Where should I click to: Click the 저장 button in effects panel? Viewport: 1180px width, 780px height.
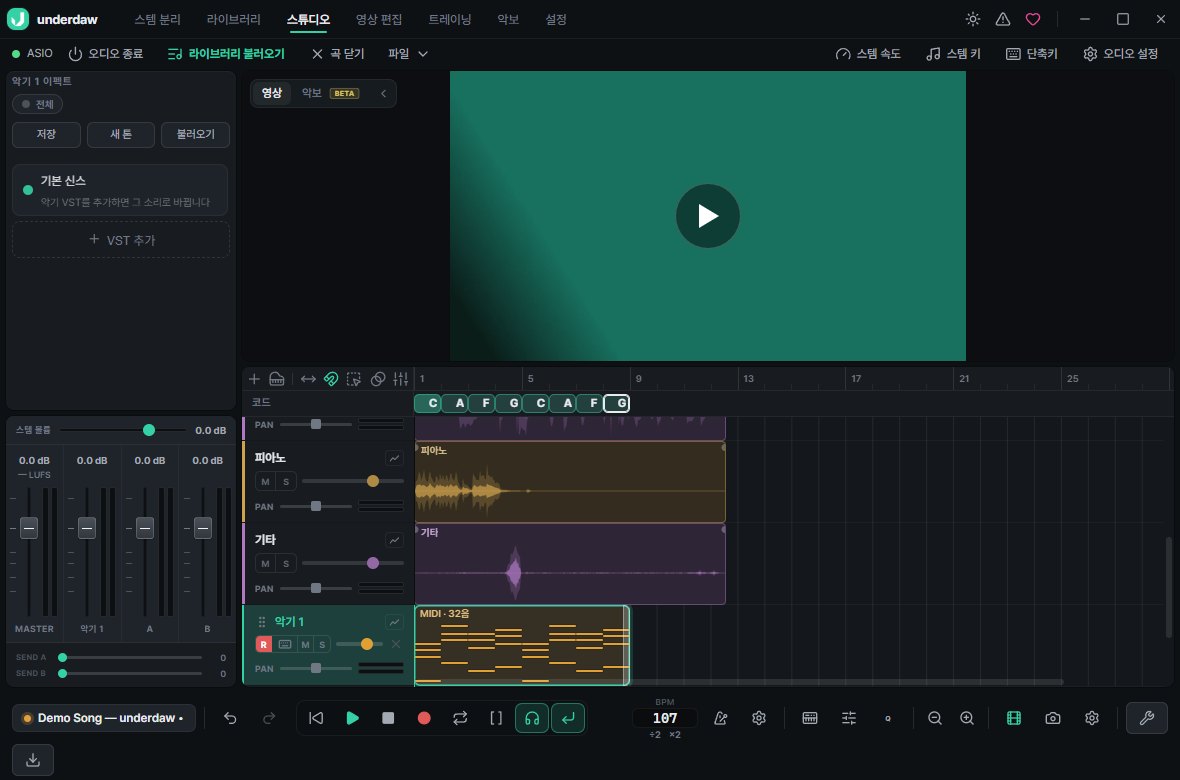tap(47, 135)
